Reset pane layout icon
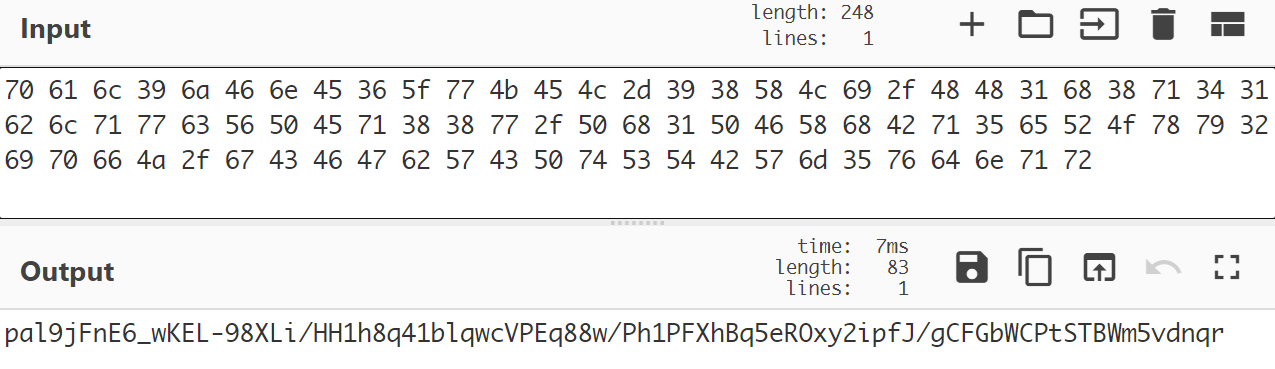1275x369 pixels. point(1226,25)
